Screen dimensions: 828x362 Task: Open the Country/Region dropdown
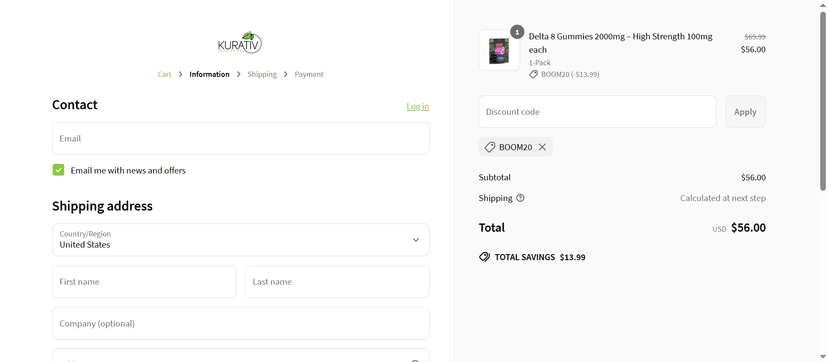click(241, 240)
